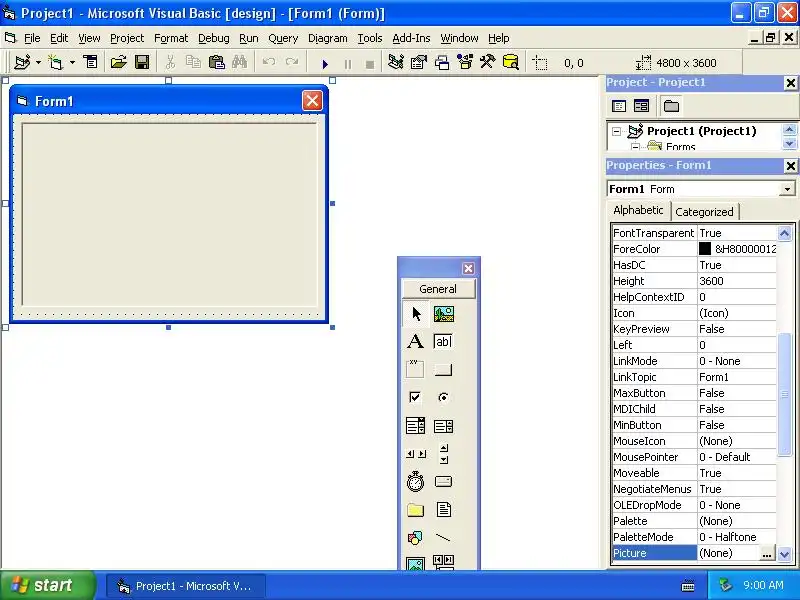Click View Object in the Project panel
Viewport: 800px width, 600px height.
641,106
